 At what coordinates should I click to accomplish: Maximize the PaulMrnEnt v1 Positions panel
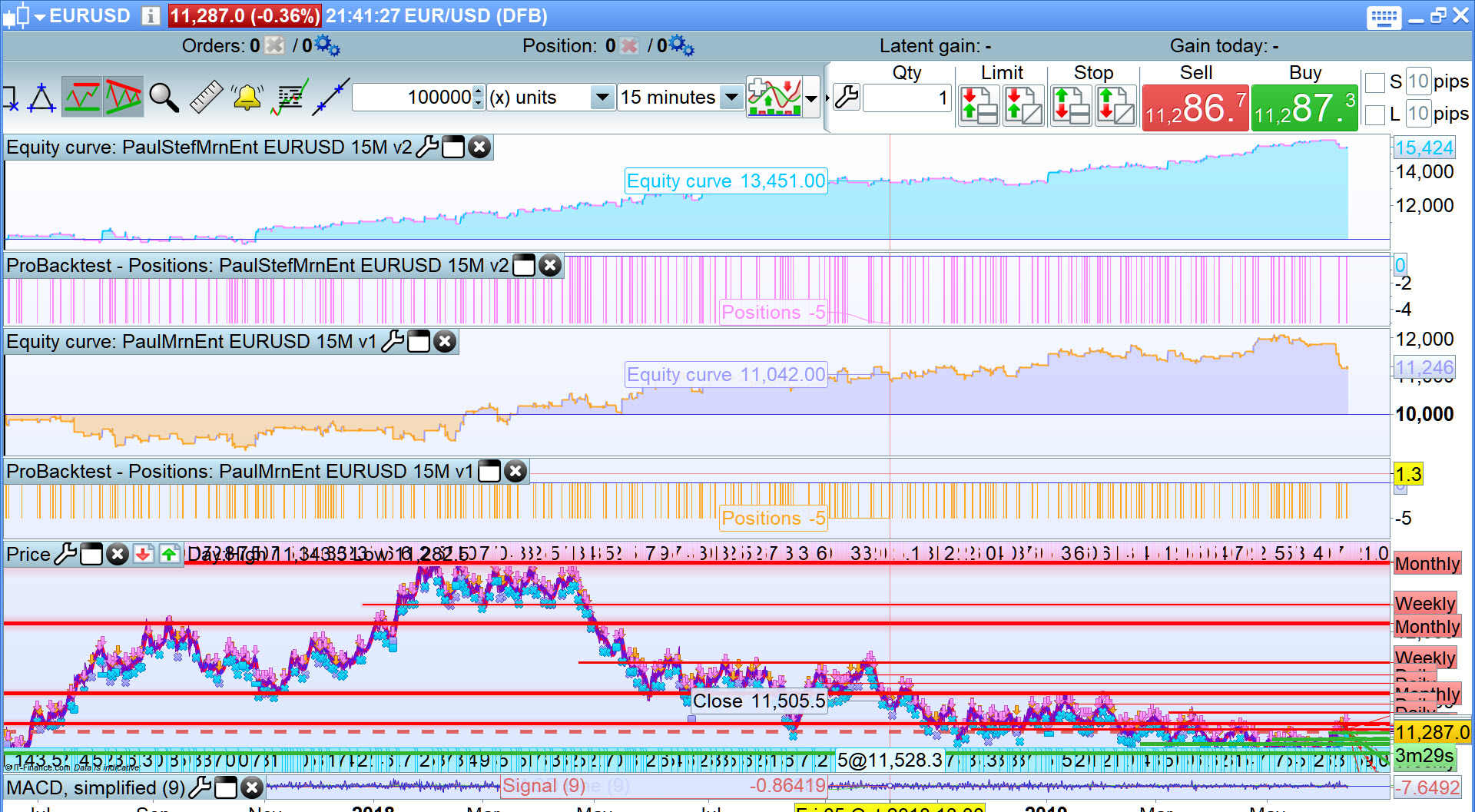click(489, 471)
